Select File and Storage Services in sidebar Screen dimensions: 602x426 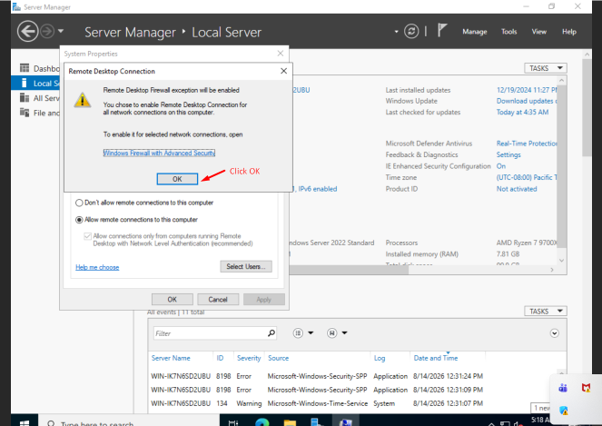[x=40, y=112]
